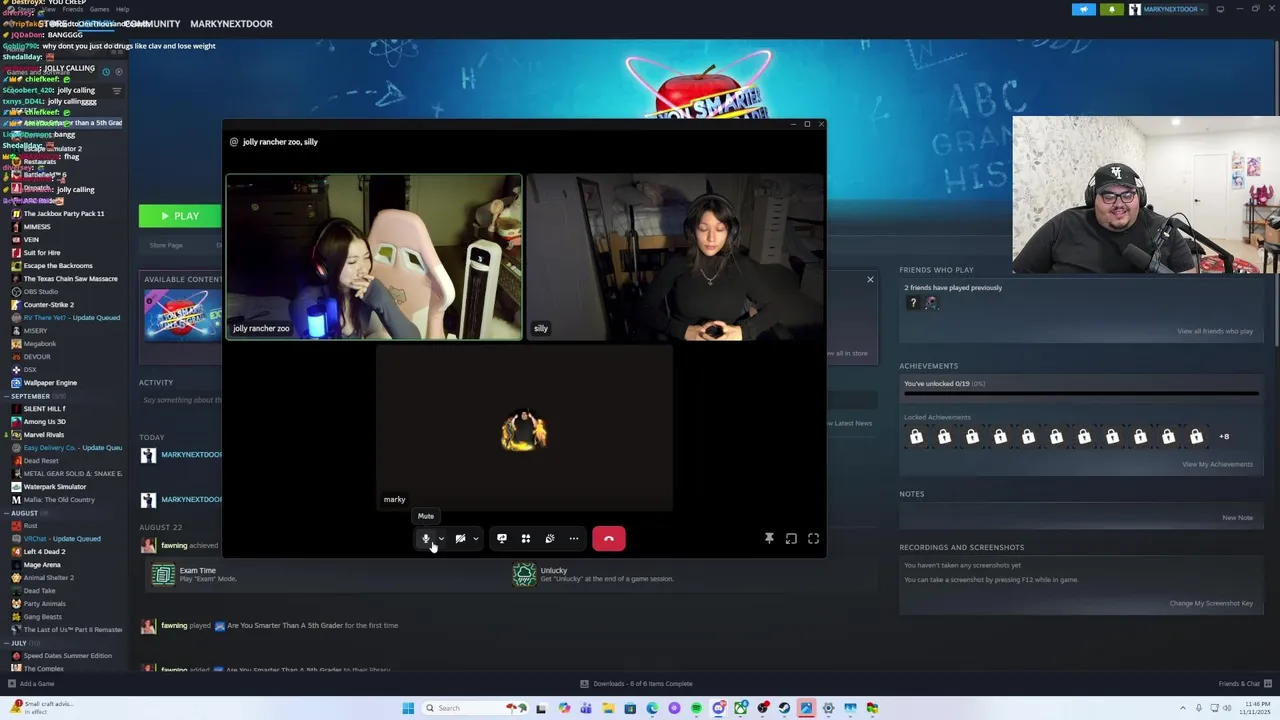Open Downloads status at Steam bottom bar
Viewport: 1280px width, 720px height.
point(636,683)
